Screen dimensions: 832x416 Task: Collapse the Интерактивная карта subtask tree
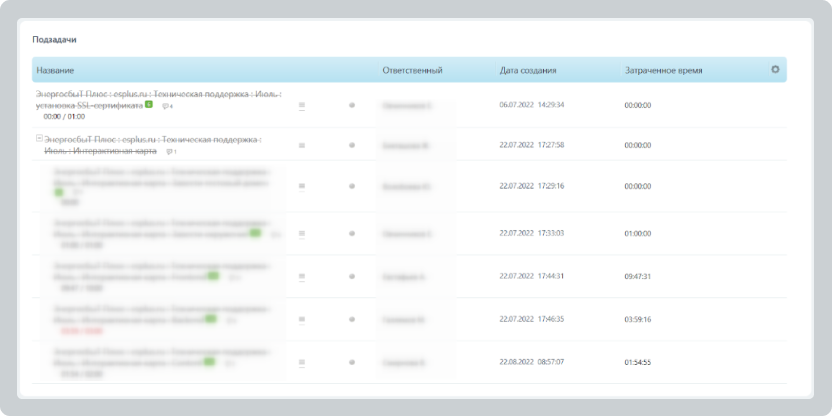pos(39,139)
